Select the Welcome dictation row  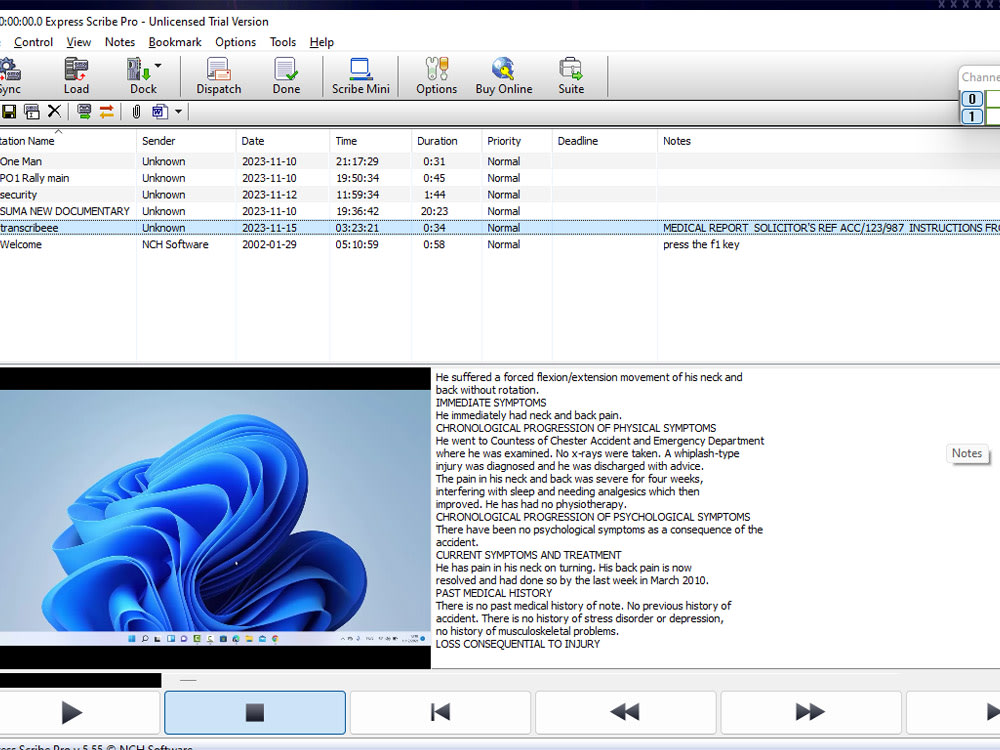point(500,244)
